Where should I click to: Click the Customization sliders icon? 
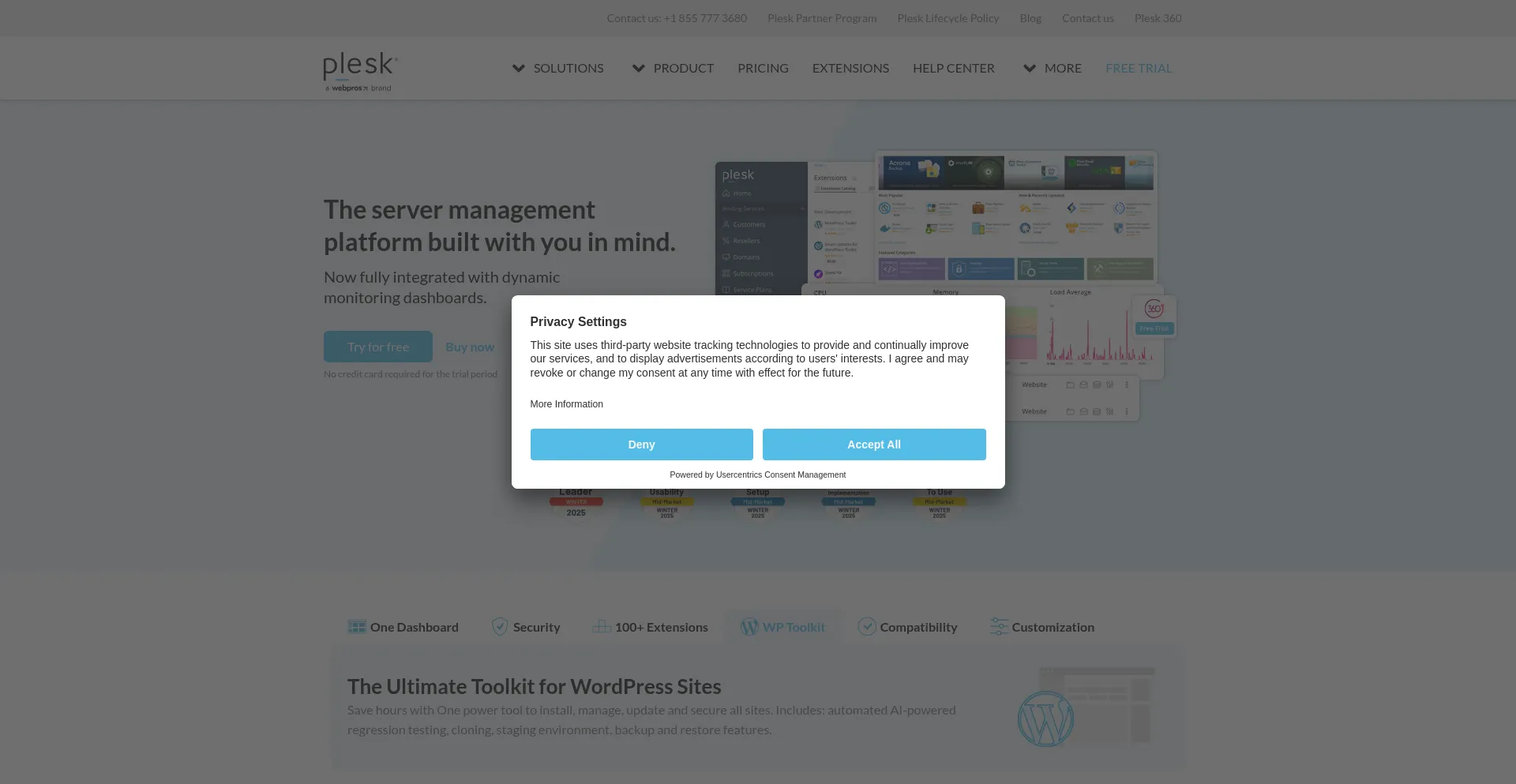999,627
